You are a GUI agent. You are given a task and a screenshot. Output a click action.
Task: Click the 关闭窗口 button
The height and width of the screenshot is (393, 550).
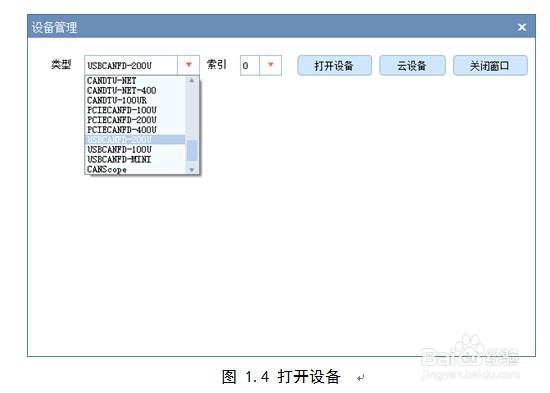490,65
